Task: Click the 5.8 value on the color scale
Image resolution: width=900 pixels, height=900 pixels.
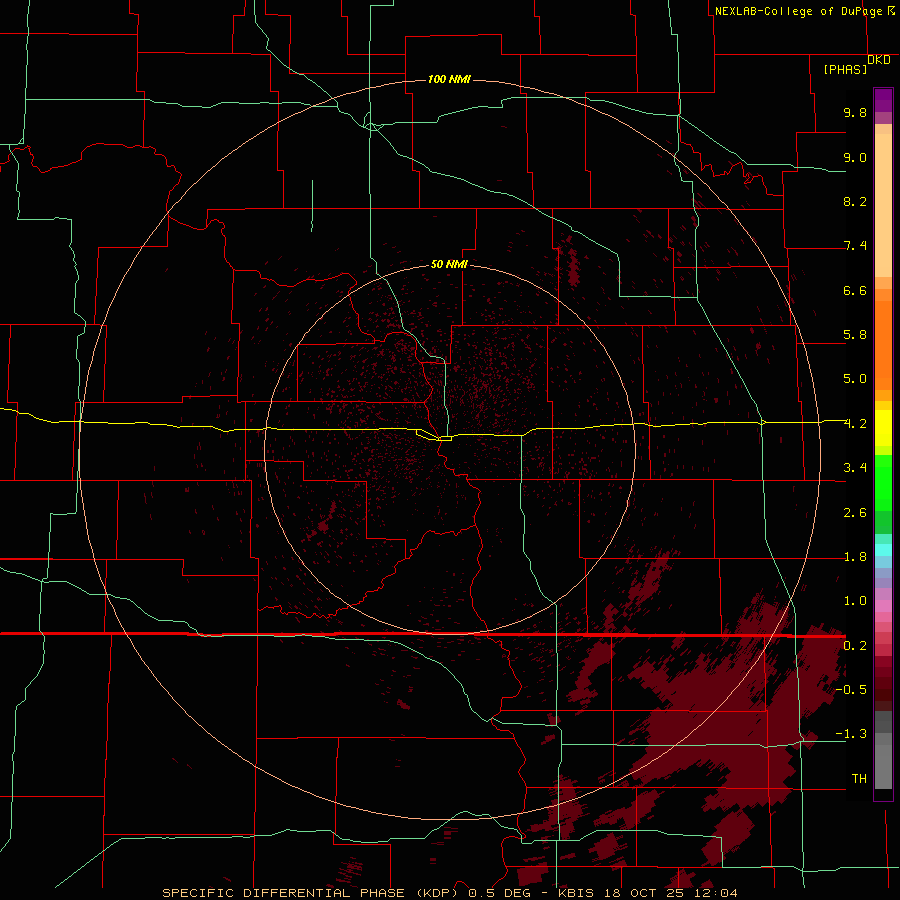Action: click(x=855, y=335)
